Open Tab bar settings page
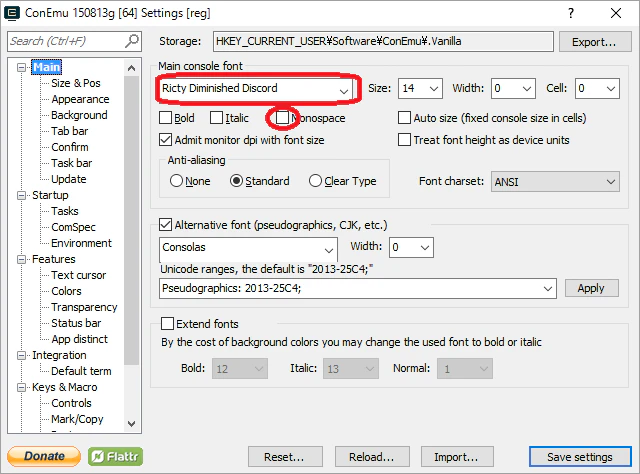640x474 pixels. (69, 131)
